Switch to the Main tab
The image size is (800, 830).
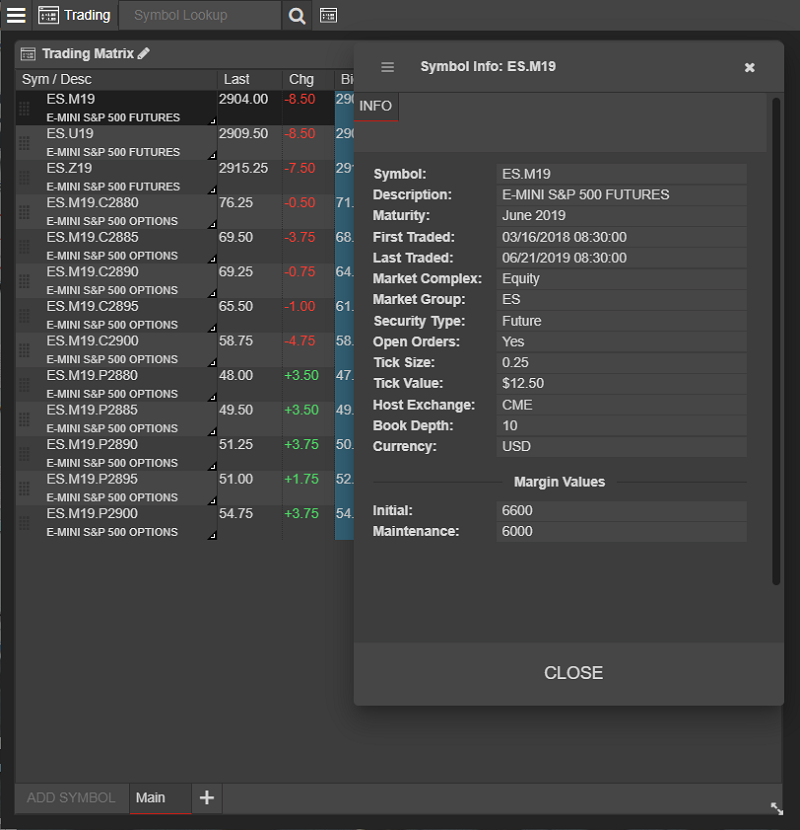click(x=160, y=798)
